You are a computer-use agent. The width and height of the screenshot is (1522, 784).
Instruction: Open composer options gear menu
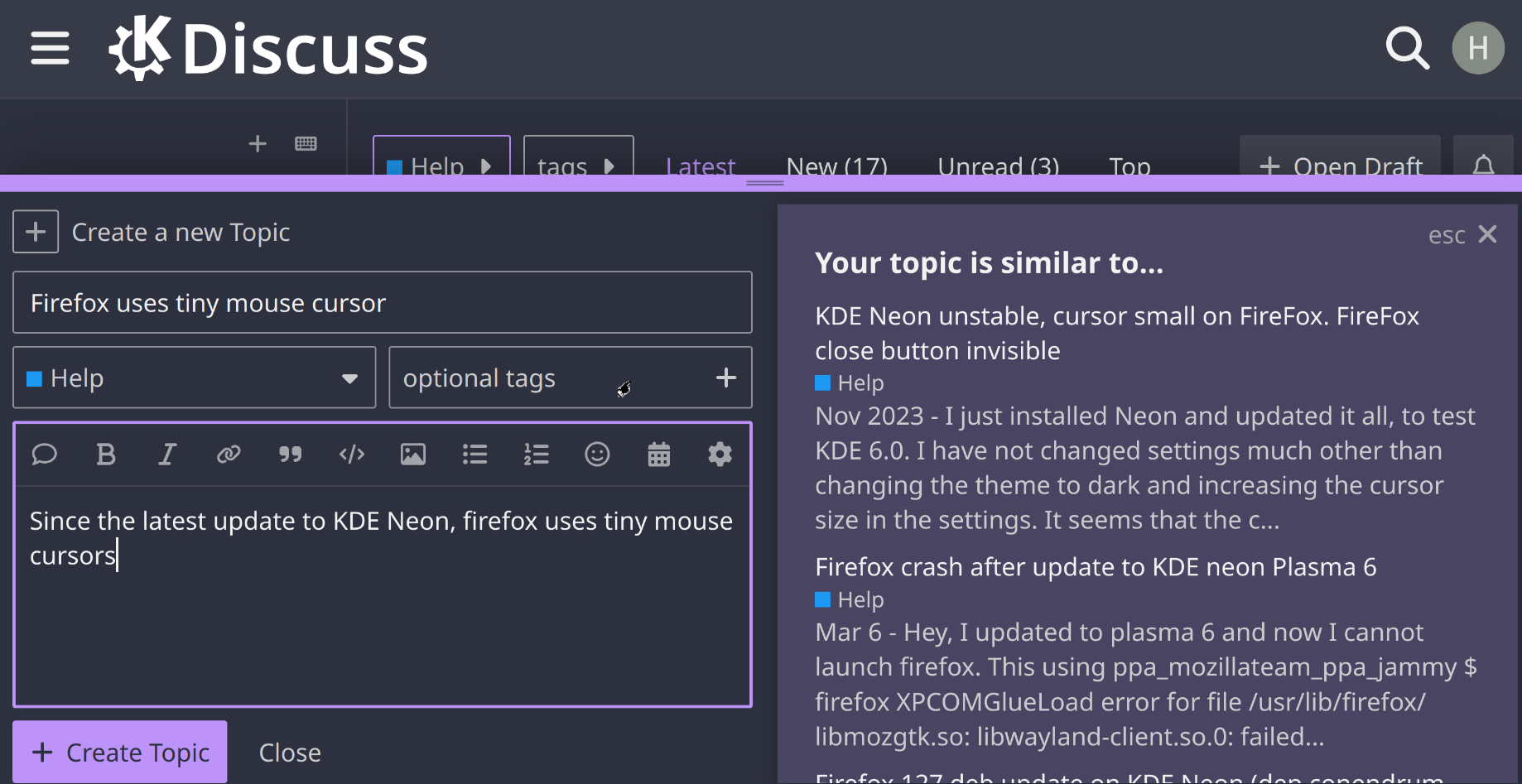[x=720, y=455]
